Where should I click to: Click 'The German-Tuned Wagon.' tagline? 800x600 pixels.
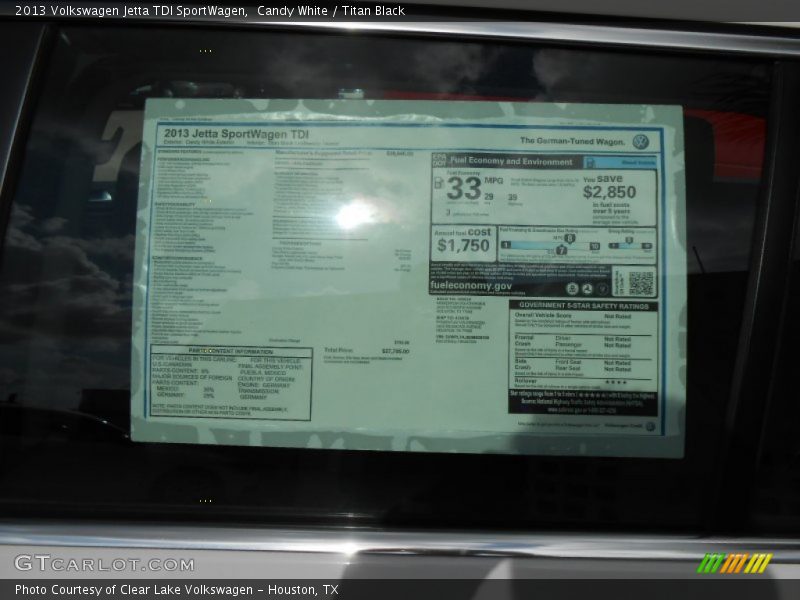click(x=572, y=141)
